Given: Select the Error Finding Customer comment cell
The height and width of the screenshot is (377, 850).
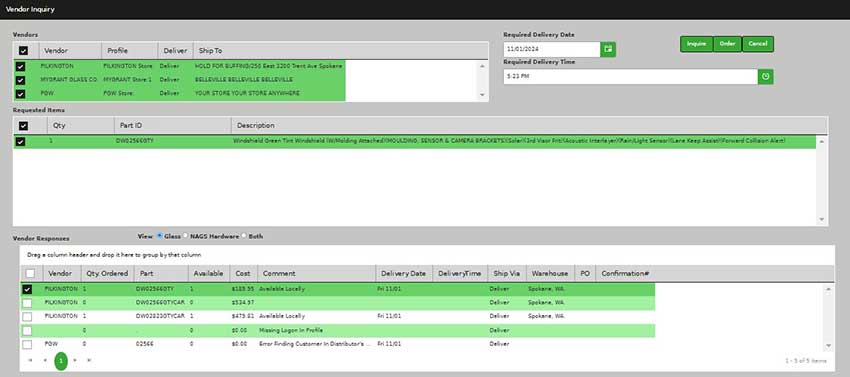Looking at the screenshot, I should [x=315, y=344].
